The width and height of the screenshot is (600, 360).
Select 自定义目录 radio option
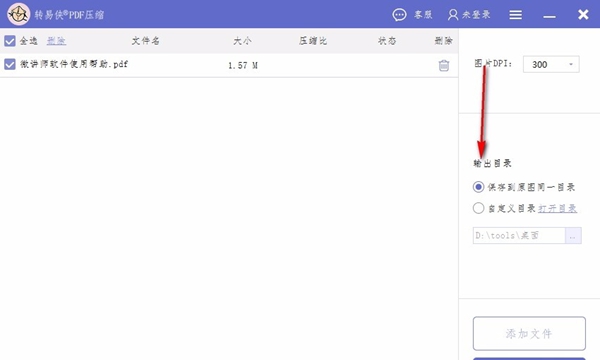[x=478, y=208]
